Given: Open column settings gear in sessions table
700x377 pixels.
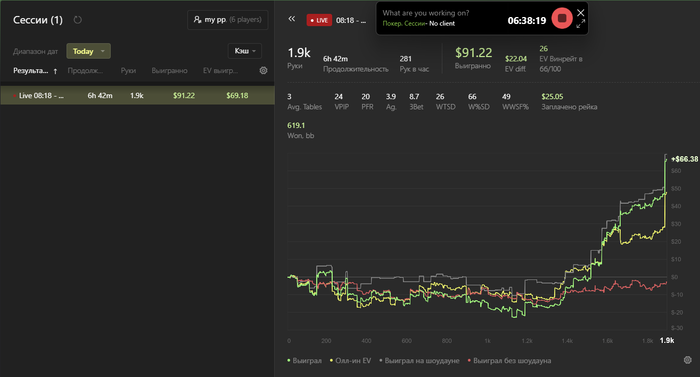Looking at the screenshot, I should (x=263, y=71).
